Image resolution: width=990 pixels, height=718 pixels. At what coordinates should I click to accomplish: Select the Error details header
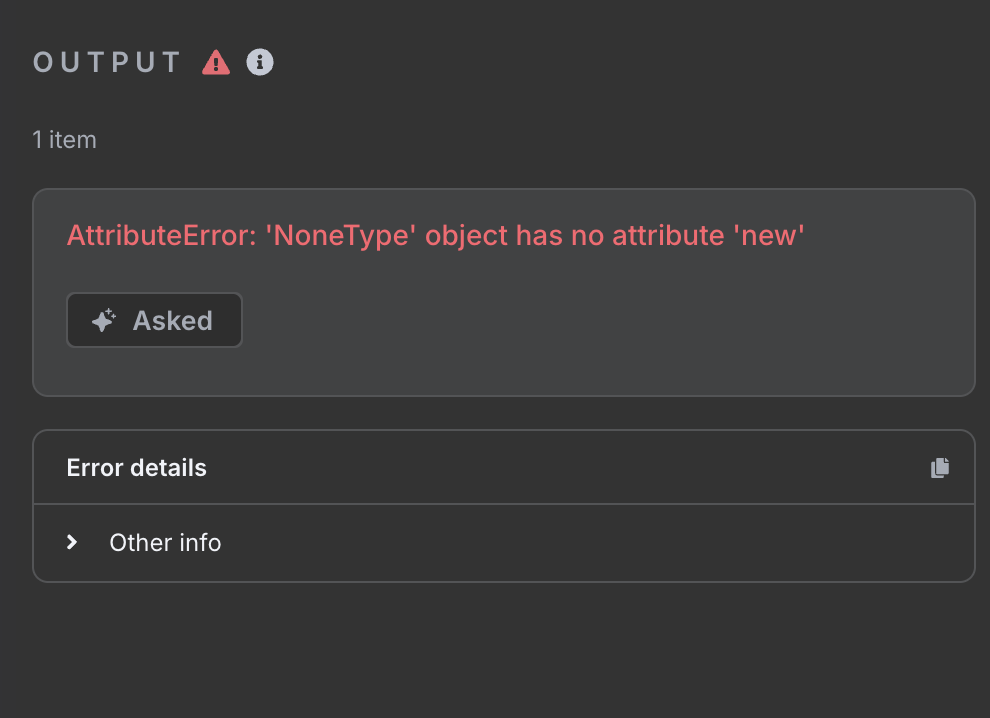pos(504,467)
